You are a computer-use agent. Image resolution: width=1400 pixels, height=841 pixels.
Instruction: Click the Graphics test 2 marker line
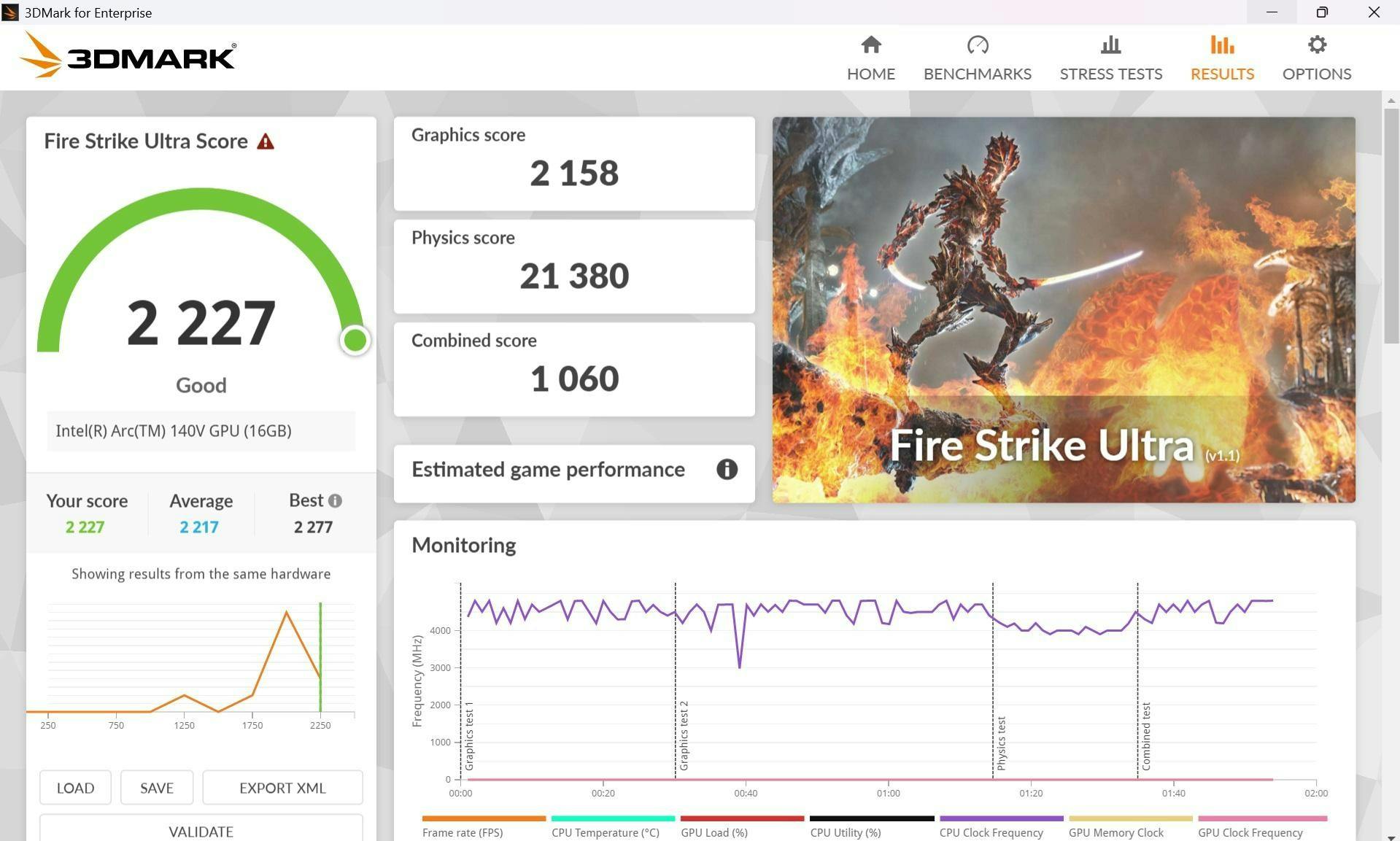click(675, 681)
